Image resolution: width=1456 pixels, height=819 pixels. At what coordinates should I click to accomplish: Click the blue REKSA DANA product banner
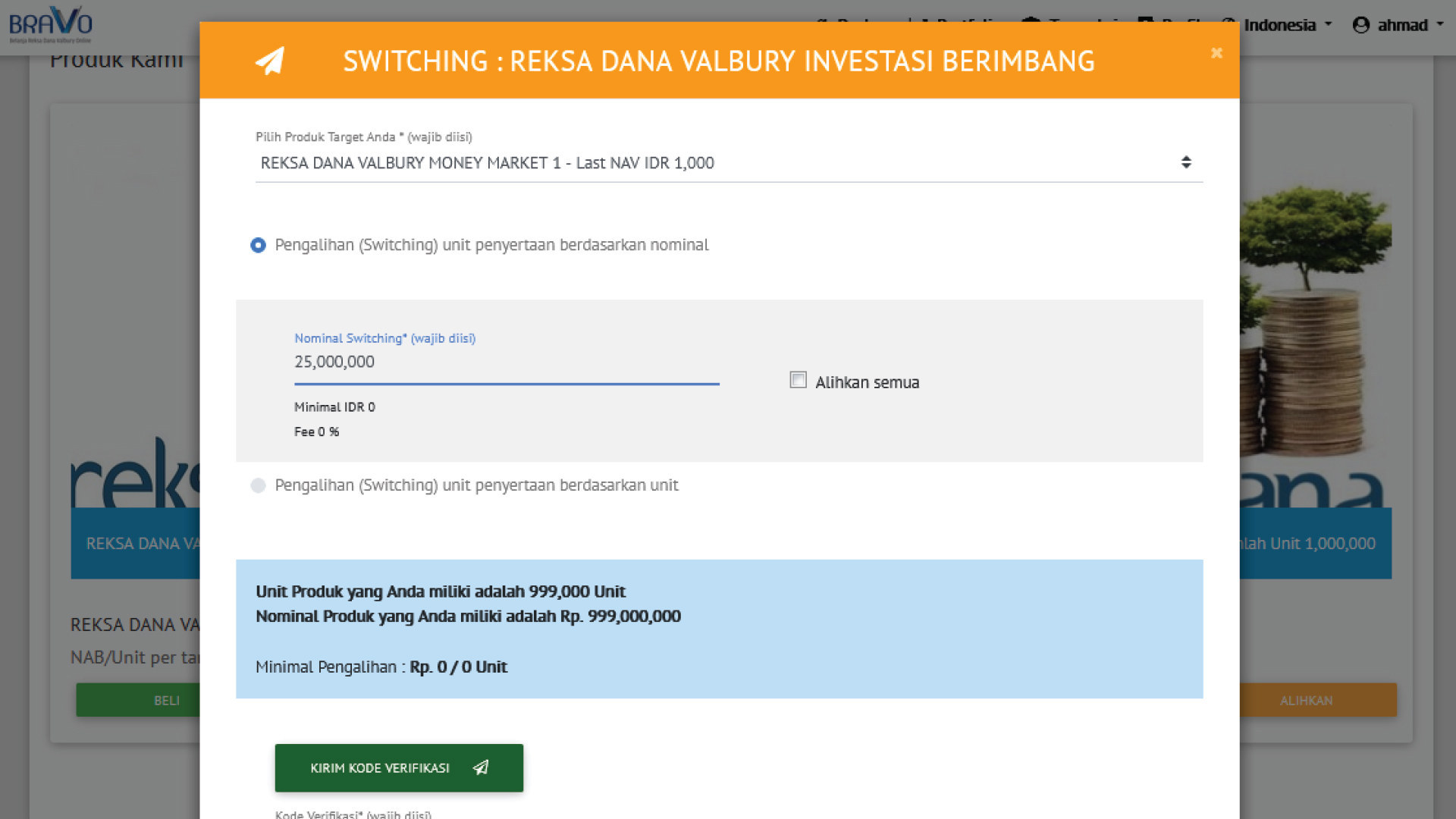pos(135,544)
